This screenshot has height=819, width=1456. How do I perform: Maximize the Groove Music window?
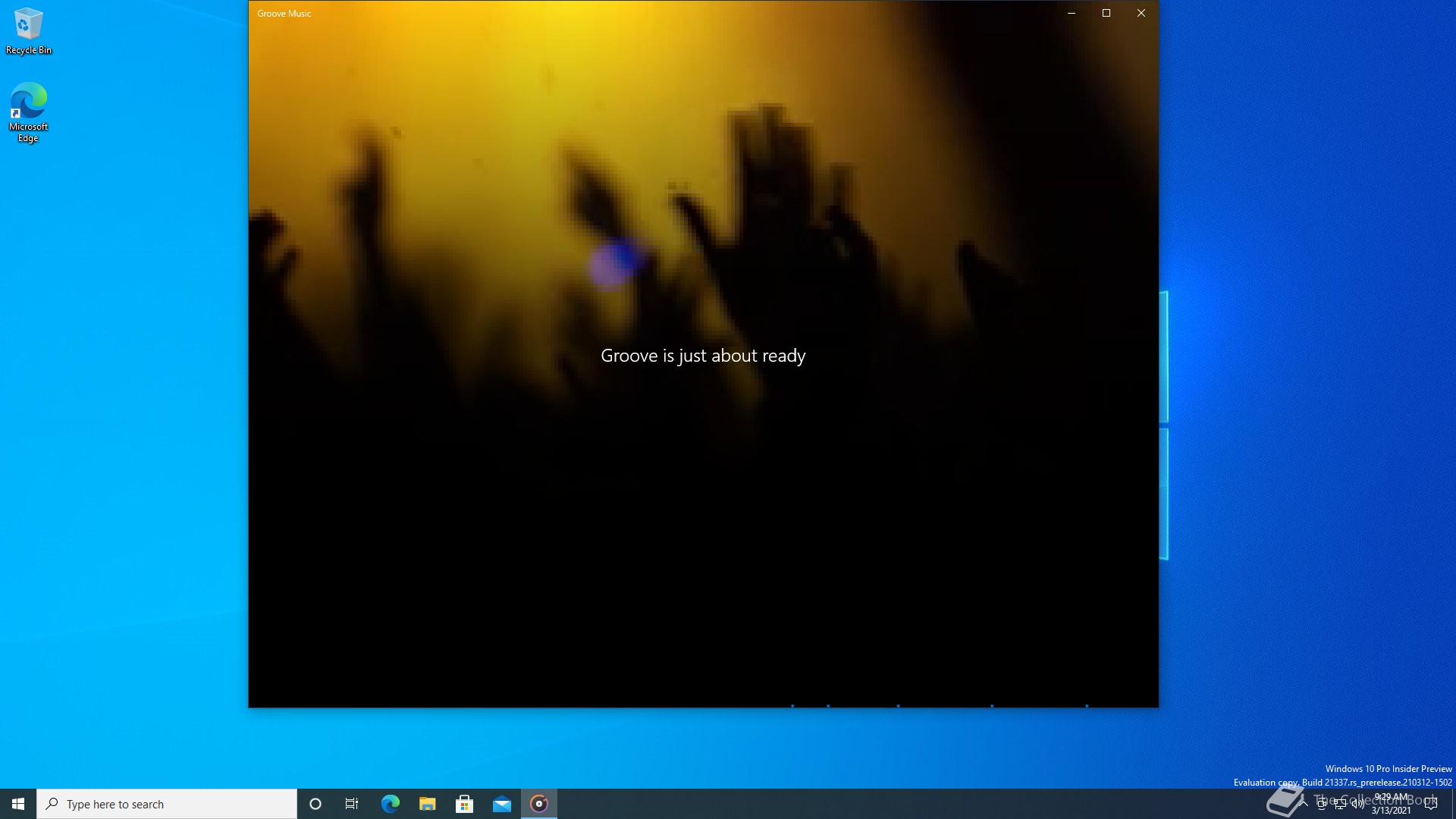point(1106,13)
